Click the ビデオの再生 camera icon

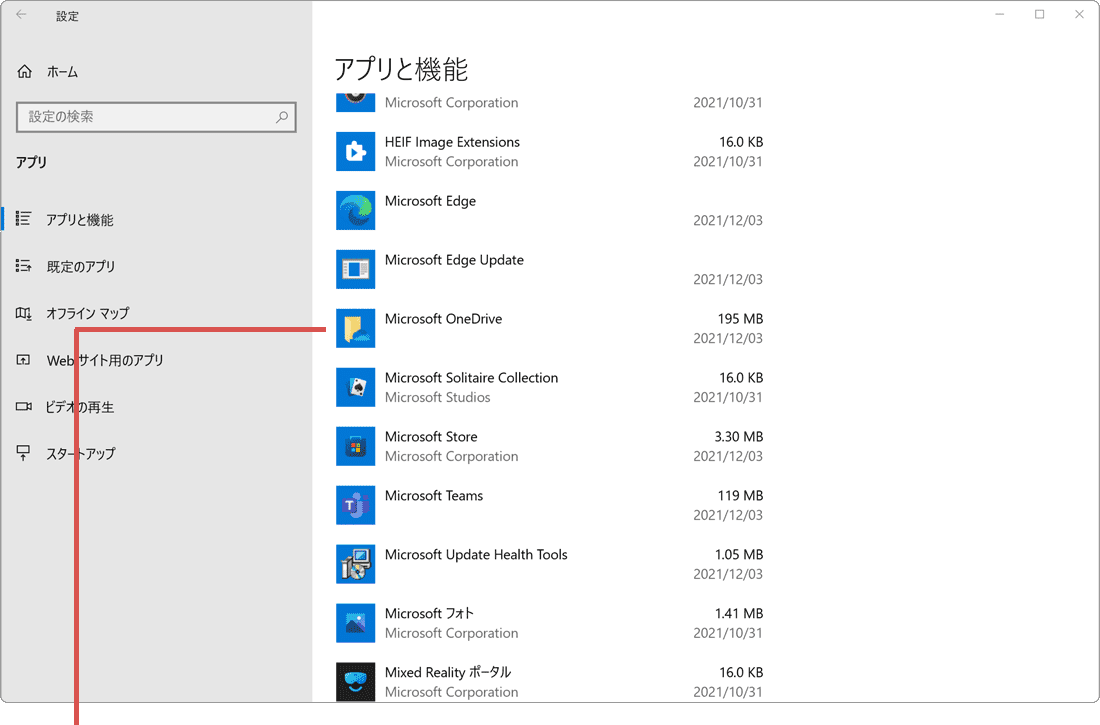[23, 406]
